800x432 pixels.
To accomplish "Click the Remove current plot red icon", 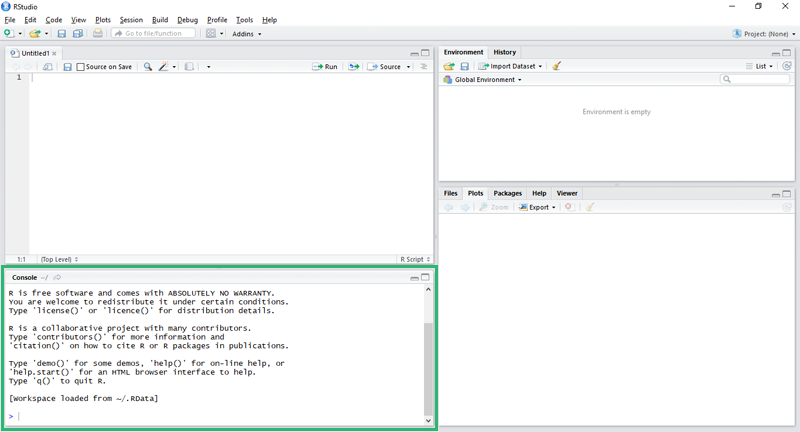I will (569, 207).
